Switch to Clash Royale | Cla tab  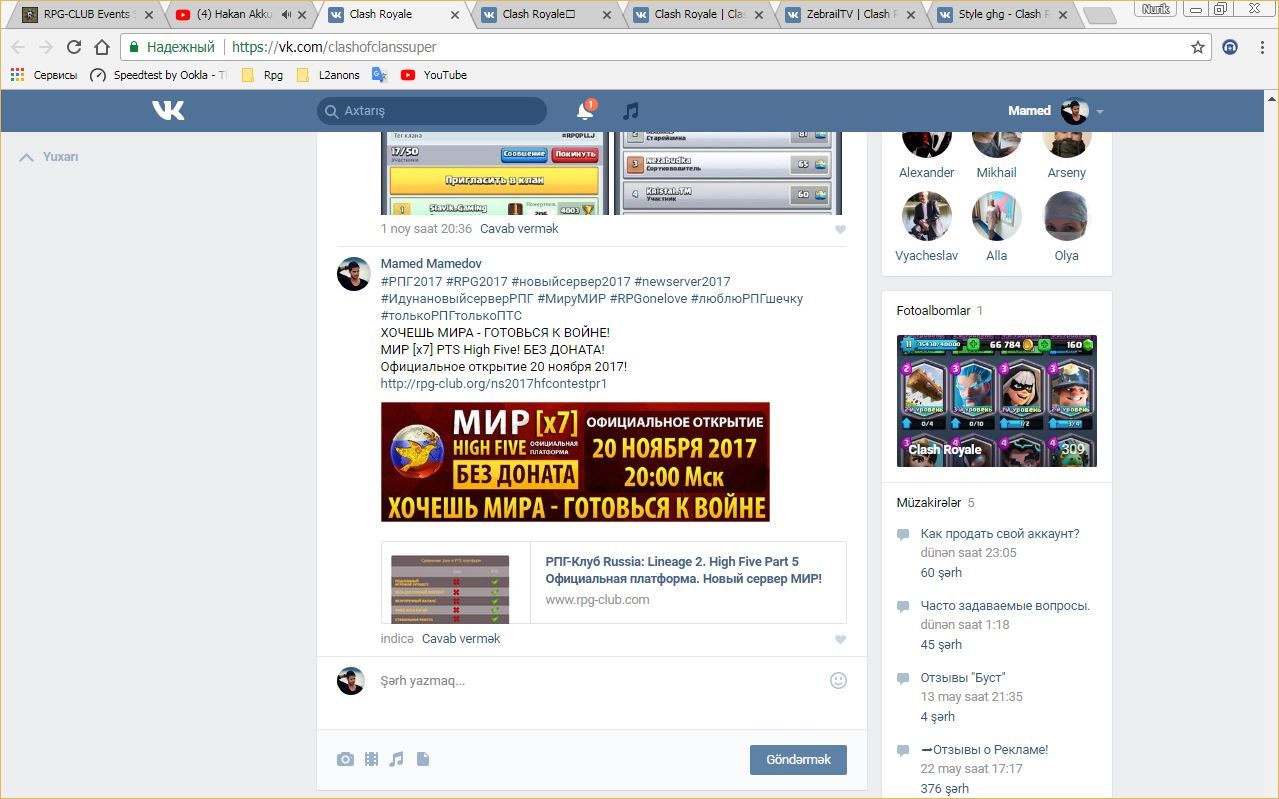click(696, 15)
